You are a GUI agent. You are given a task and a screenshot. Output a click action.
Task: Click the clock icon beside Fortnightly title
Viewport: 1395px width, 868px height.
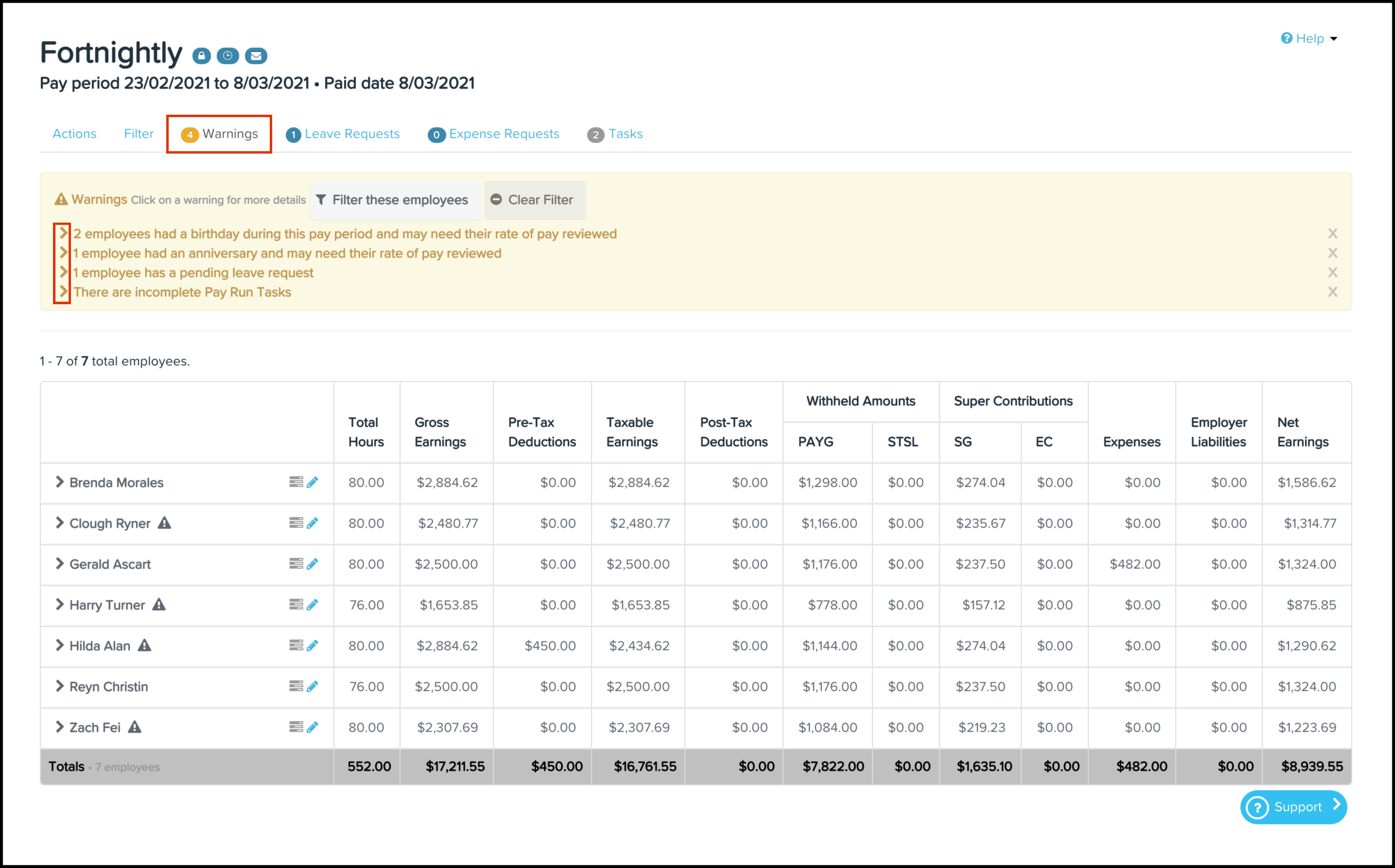(x=228, y=56)
